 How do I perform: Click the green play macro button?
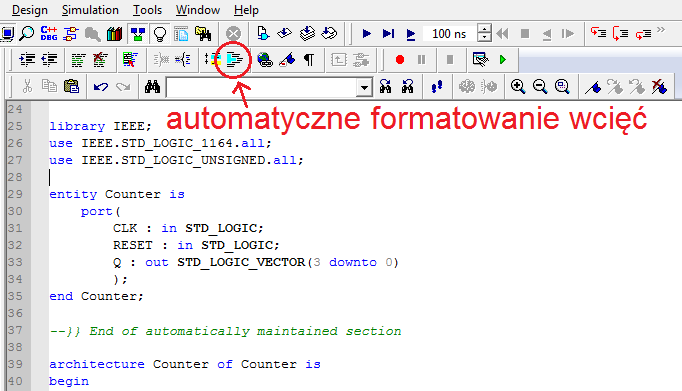point(503,60)
